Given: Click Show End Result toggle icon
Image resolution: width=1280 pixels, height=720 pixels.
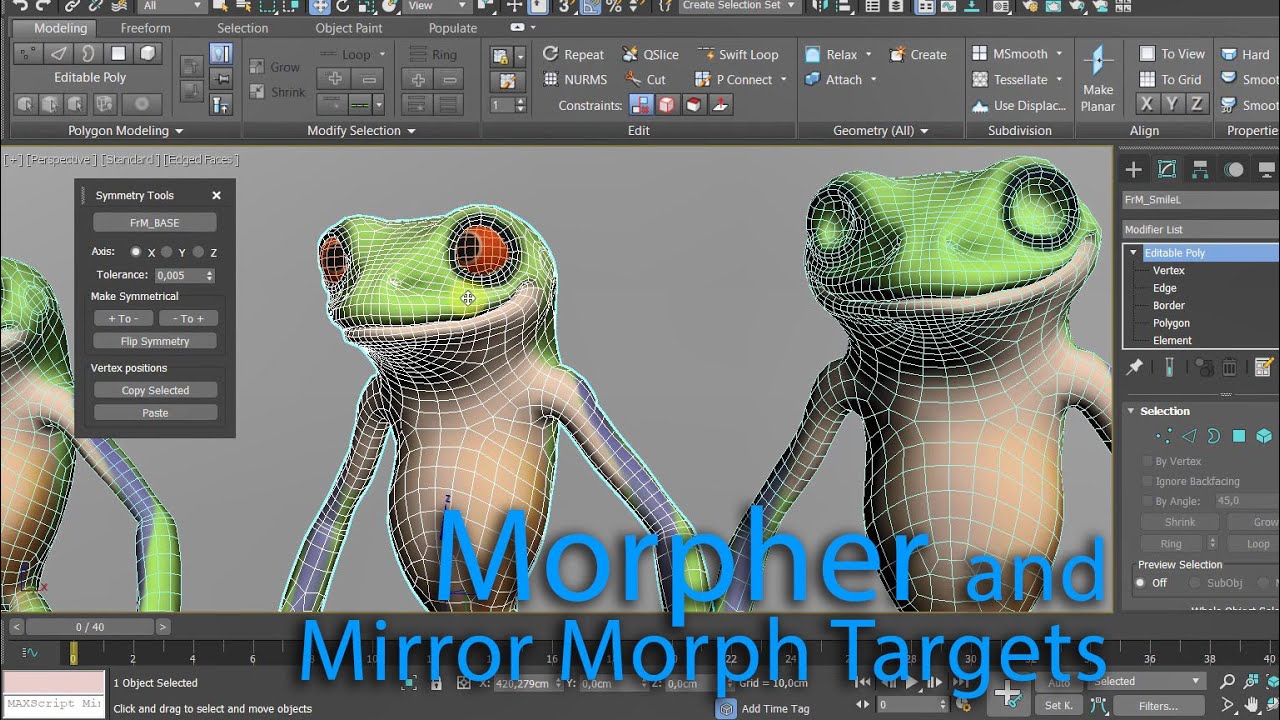Looking at the screenshot, I should 1168,368.
